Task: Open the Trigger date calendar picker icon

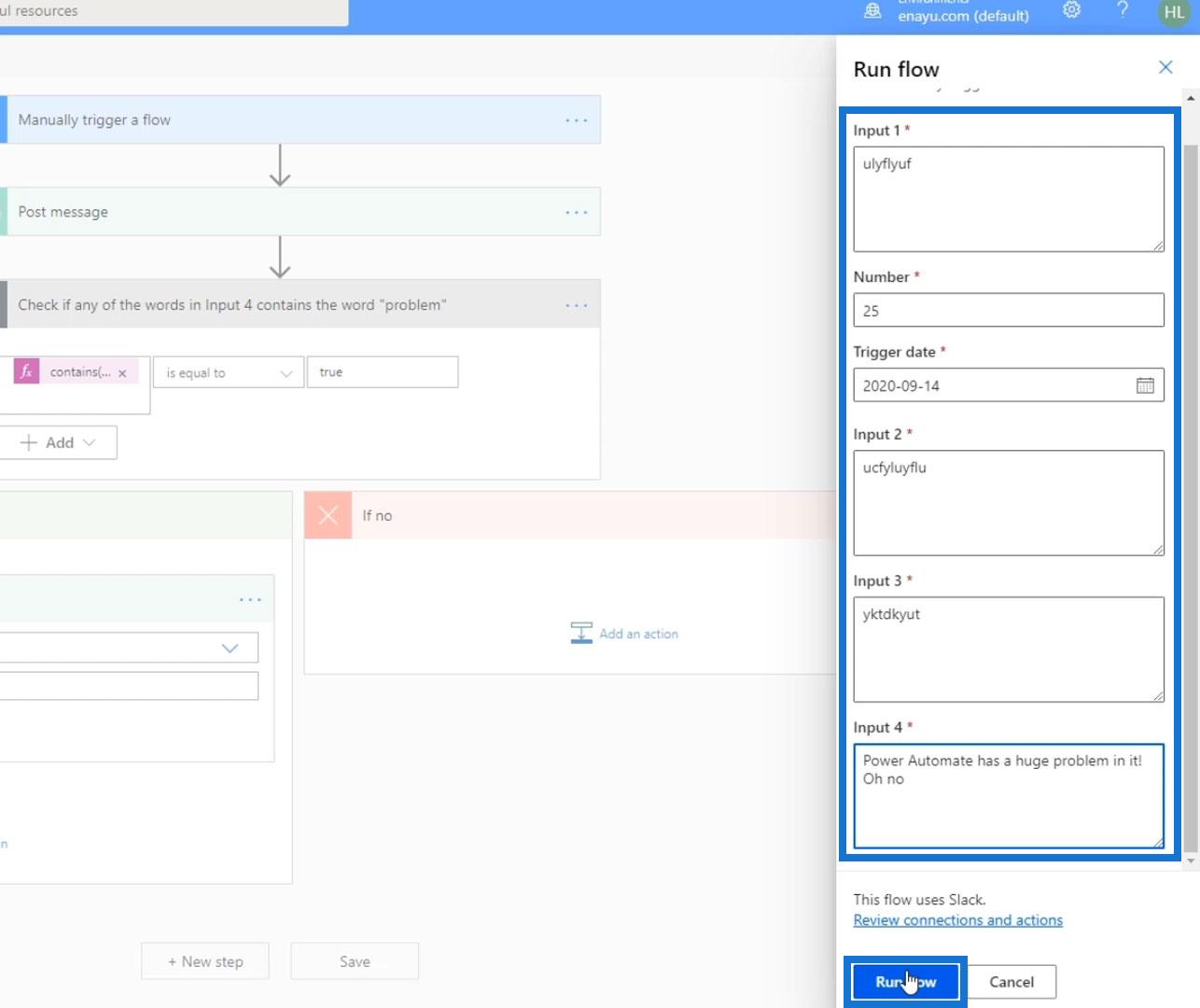Action: pyautogui.click(x=1145, y=385)
